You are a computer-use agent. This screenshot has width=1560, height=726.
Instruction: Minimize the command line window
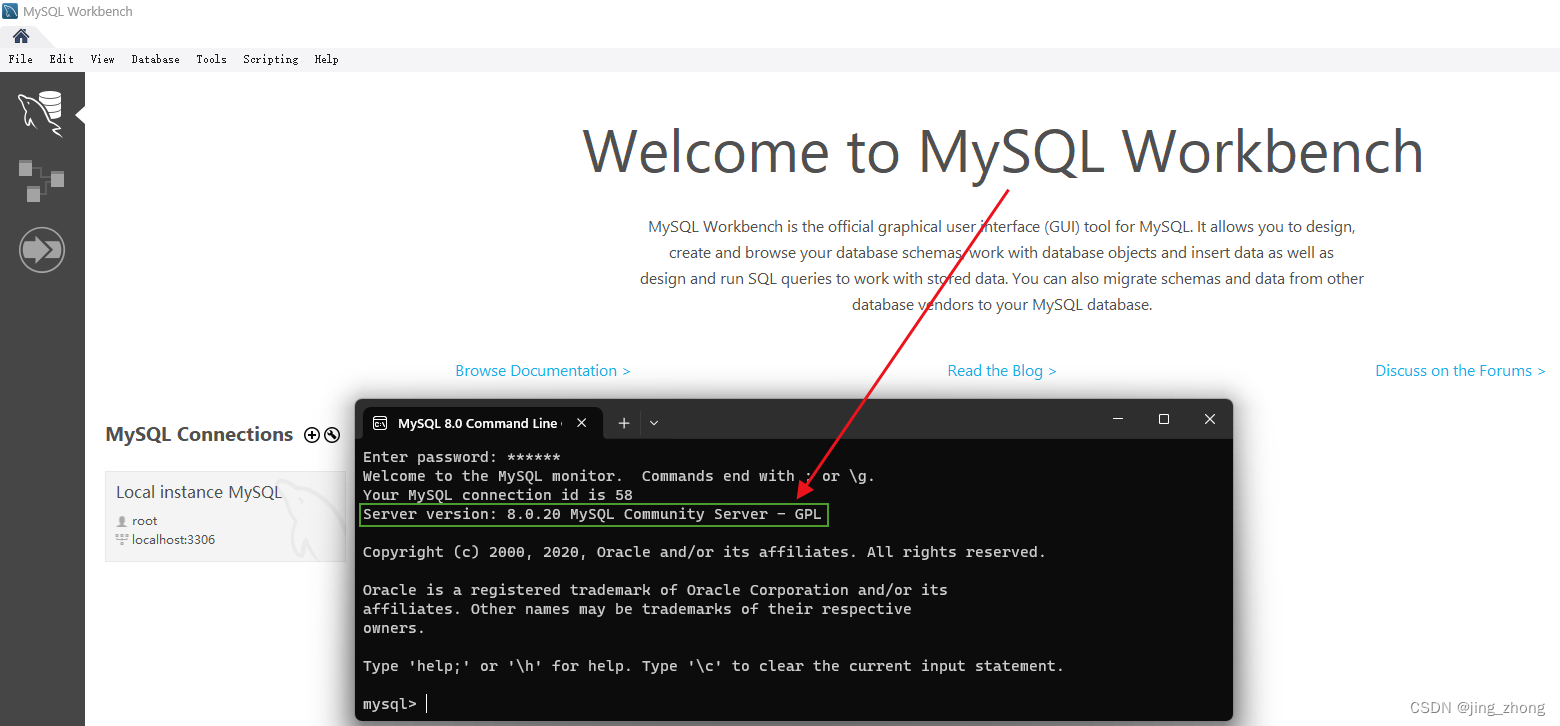point(1118,420)
